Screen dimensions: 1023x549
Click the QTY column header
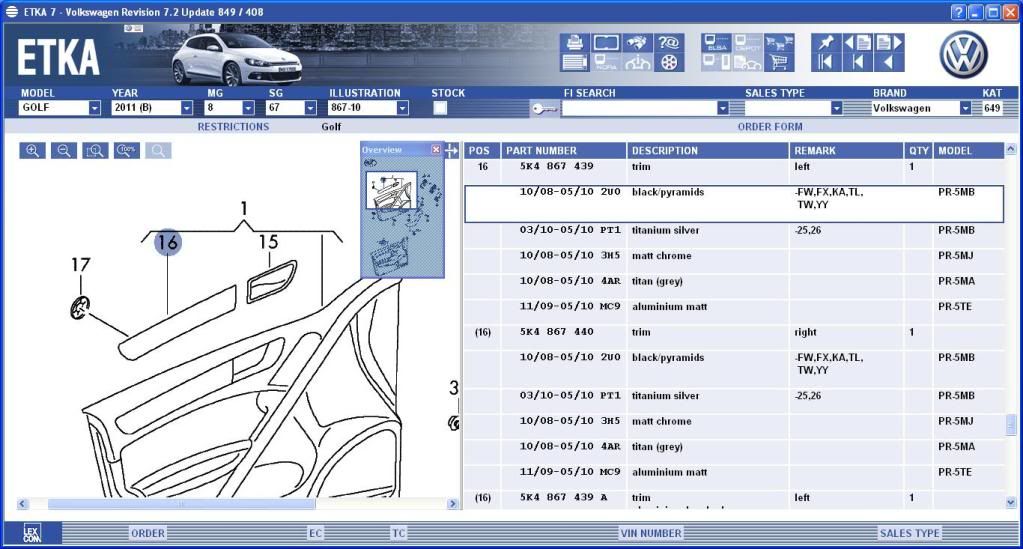coord(919,151)
